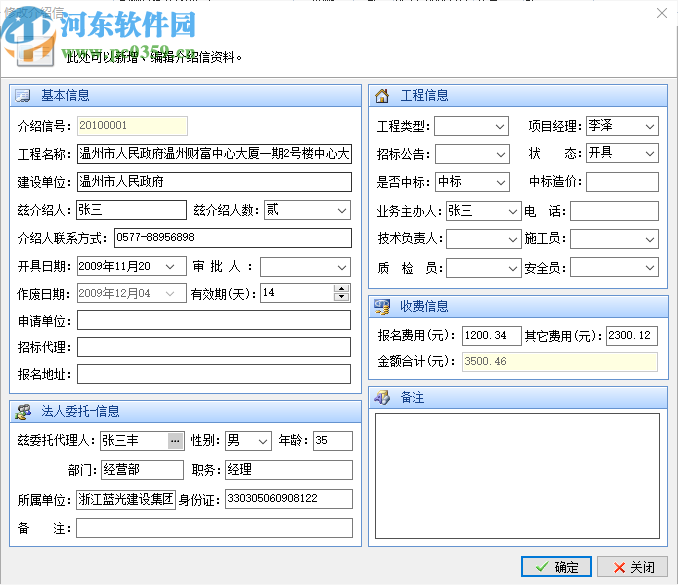Open the 工程类型 dropdown
678x585 pixels.
499,127
